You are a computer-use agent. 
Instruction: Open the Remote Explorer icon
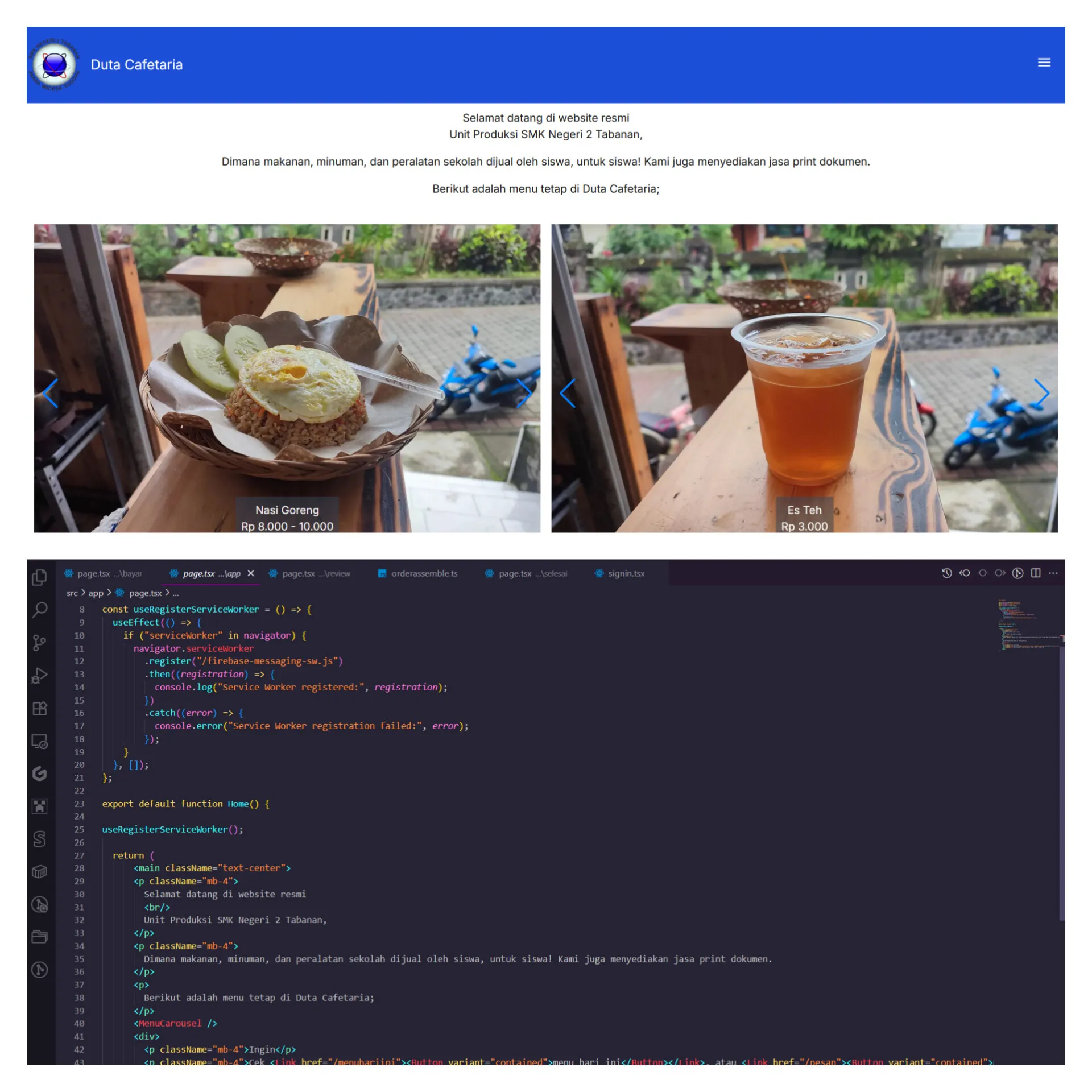(39, 741)
